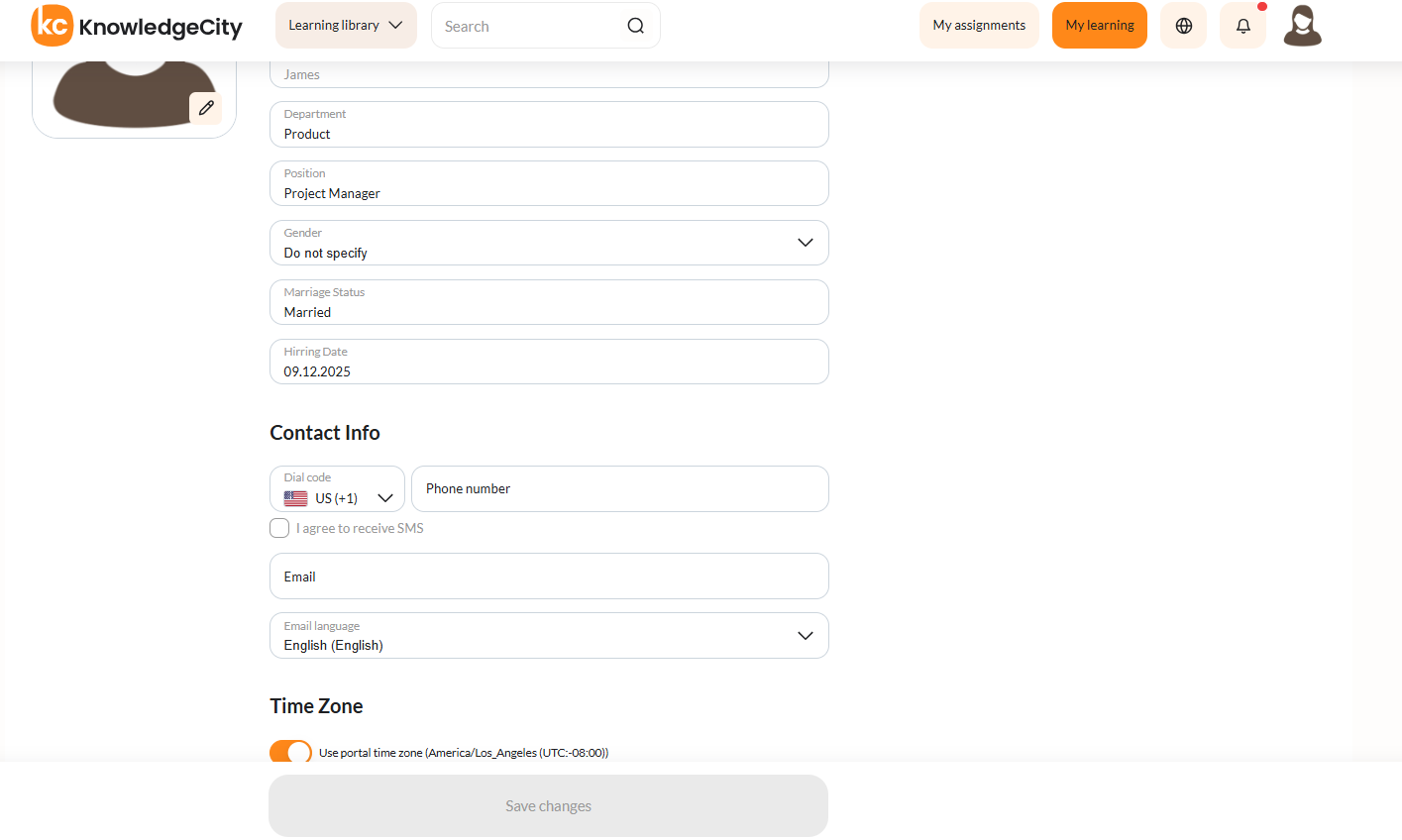Open the notifications bell
The height and width of the screenshot is (840, 1402).
click(1243, 26)
